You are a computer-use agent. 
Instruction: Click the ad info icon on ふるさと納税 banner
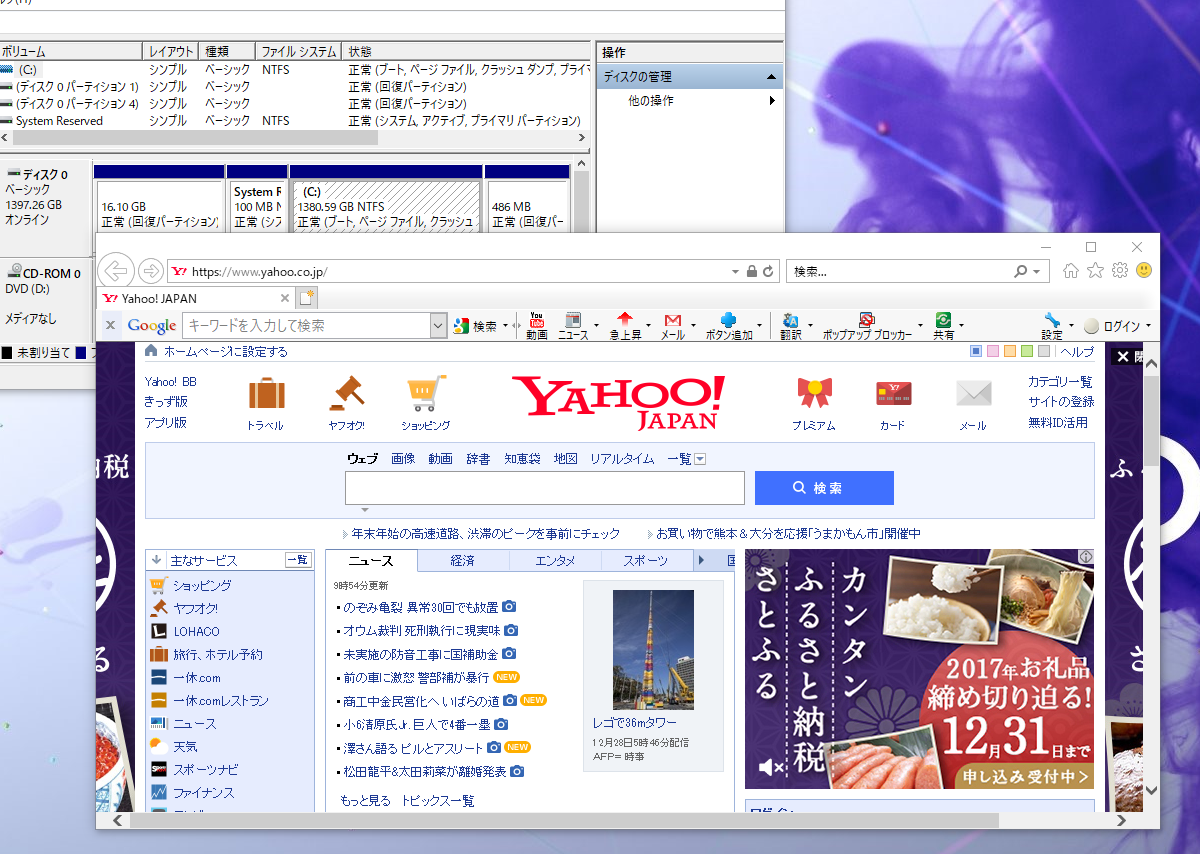click(x=1085, y=556)
